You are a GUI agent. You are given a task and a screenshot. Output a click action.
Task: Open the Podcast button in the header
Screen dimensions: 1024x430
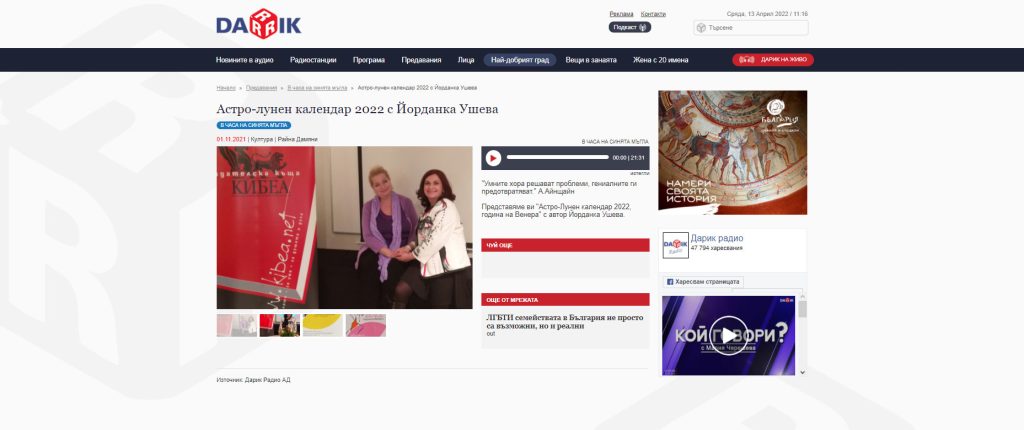(629, 28)
